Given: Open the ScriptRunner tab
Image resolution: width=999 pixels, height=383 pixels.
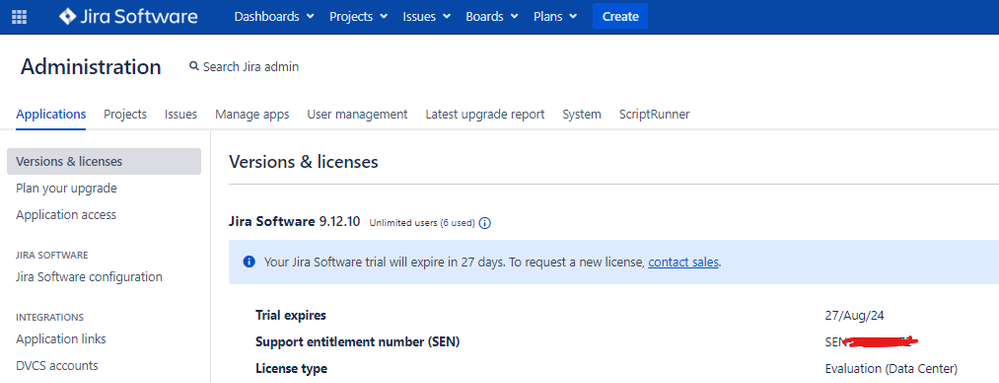Looking at the screenshot, I should tap(654, 114).
